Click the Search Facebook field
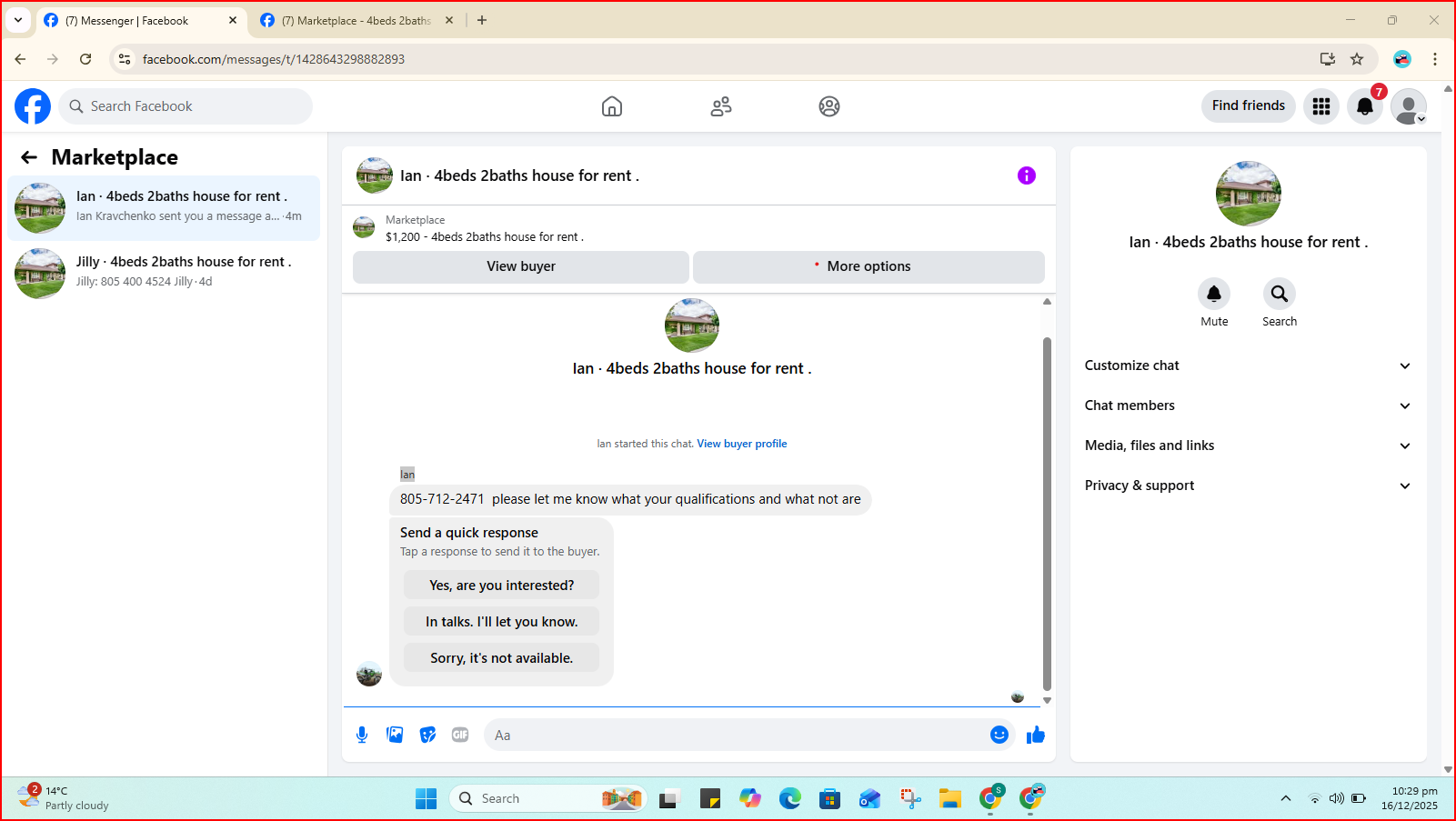The width and height of the screenshot is (1456, 821). [x=186, y=106]
